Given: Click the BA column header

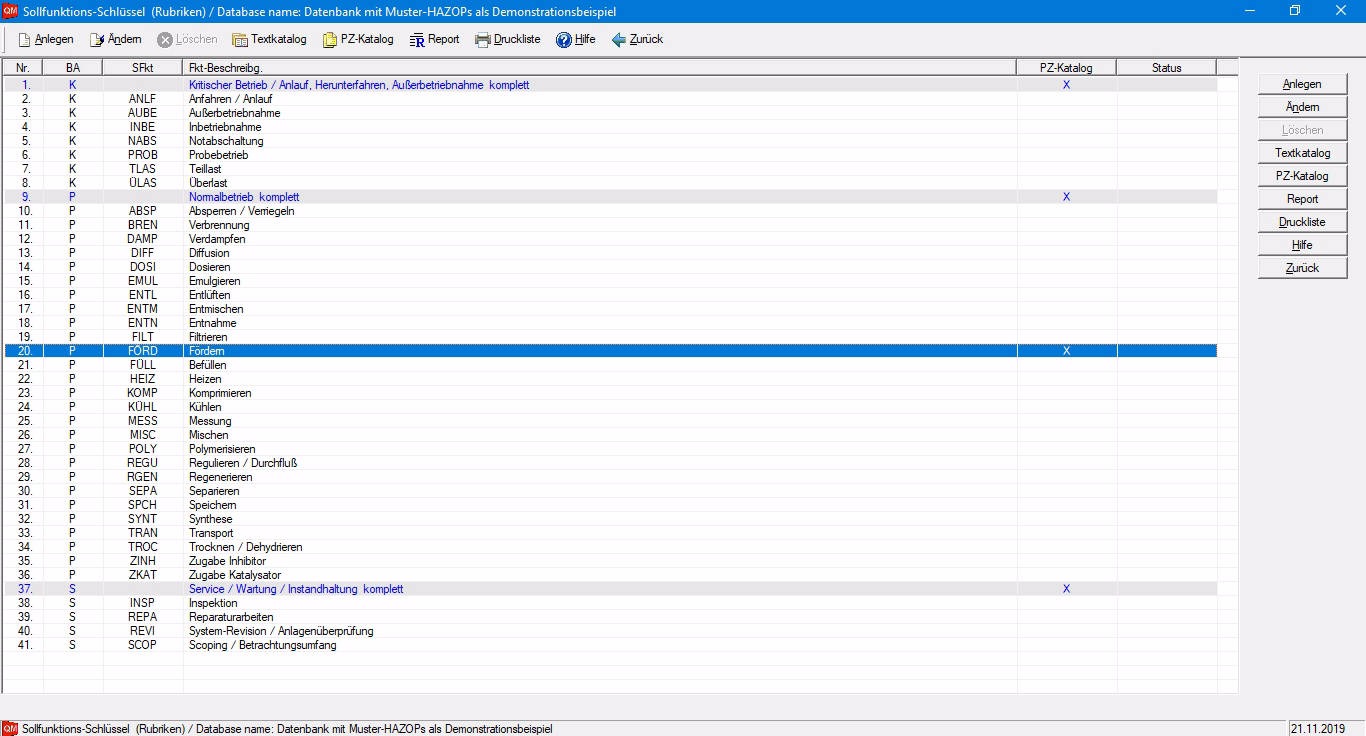Looking at the screenshot, I should [73, 68].
